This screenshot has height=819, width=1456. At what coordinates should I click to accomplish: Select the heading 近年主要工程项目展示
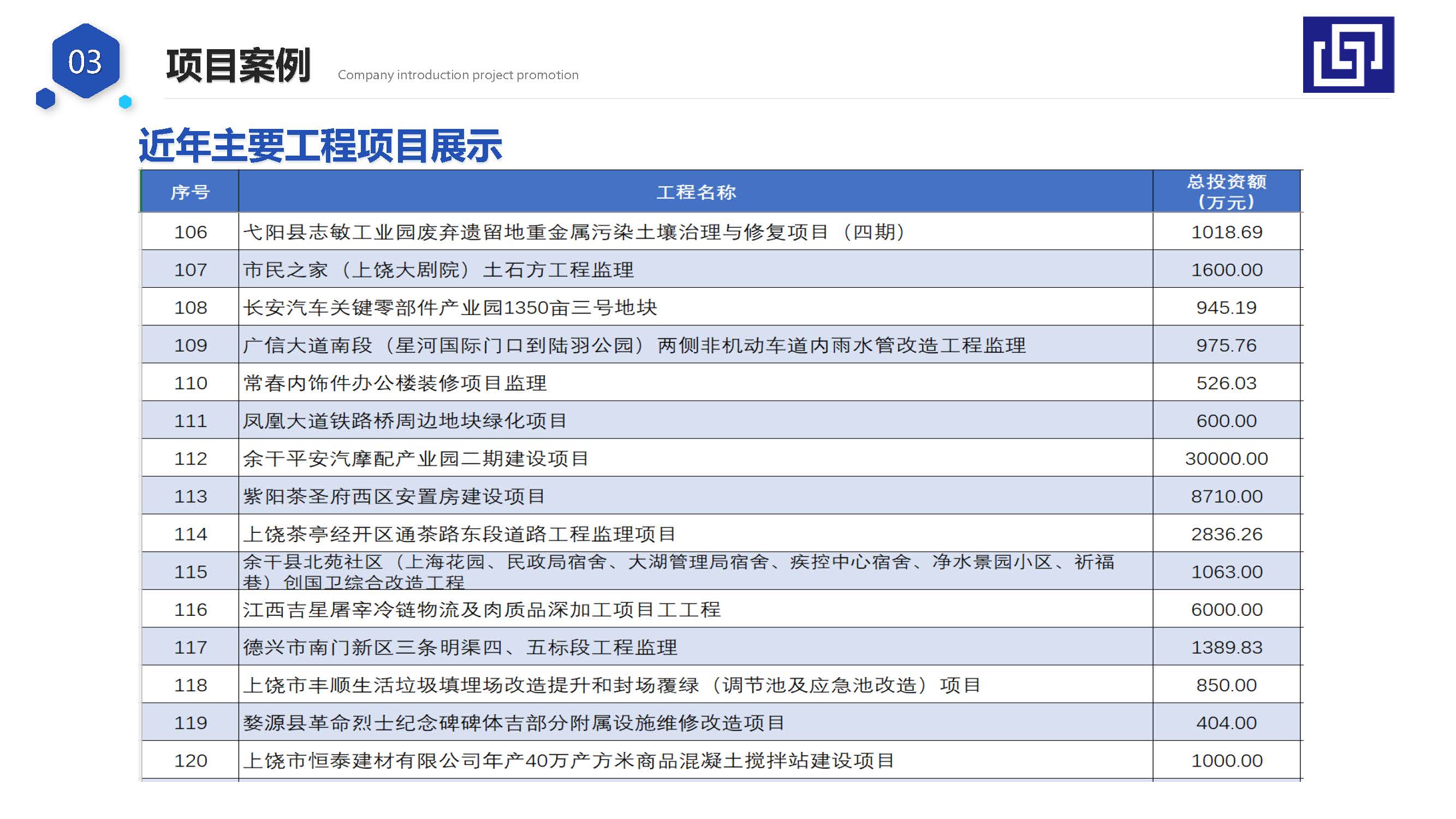pos(320,146)
